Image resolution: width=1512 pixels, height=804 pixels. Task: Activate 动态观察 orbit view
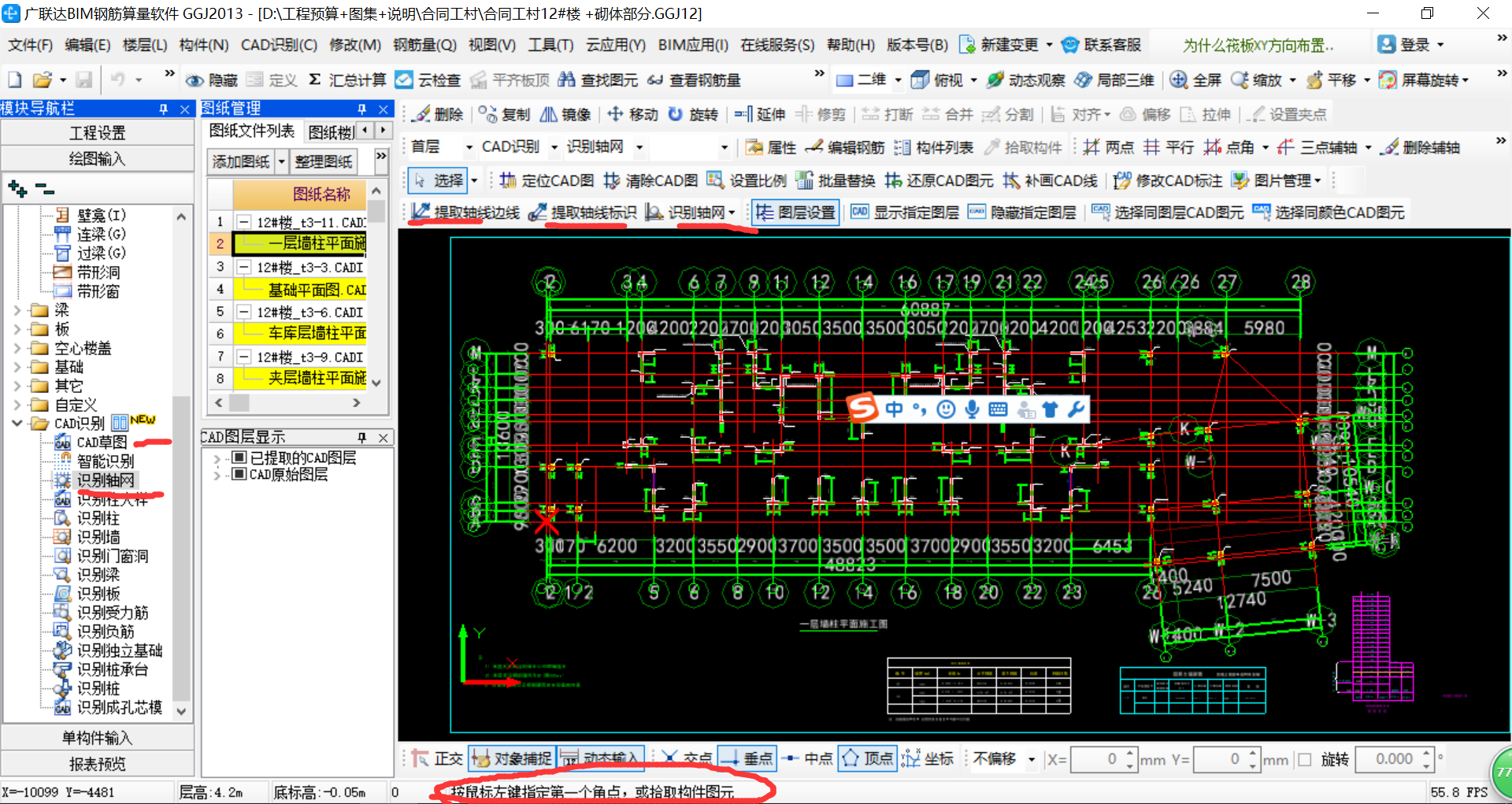(1026, 80)
